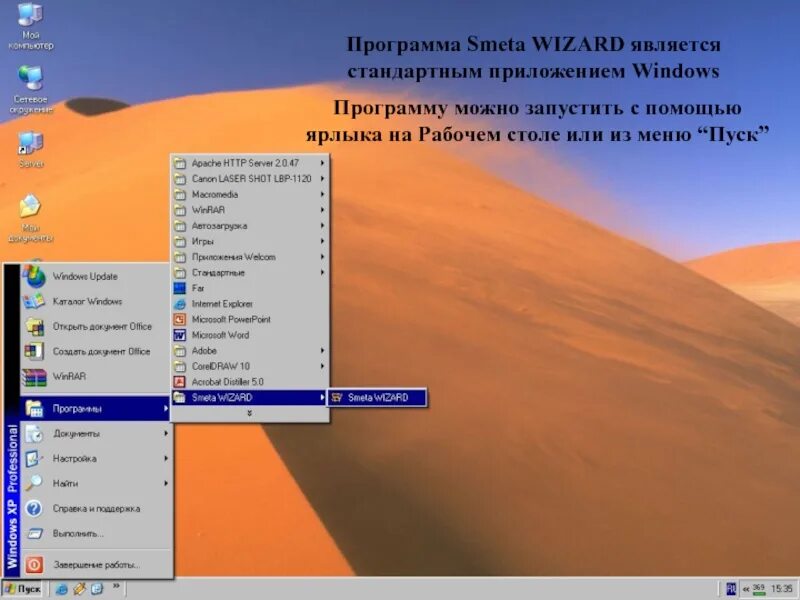Open the CorelDRAW 10 programs folder
This screenshot has width=800, height=600.
pyautogui.click(x=250, y=366)
